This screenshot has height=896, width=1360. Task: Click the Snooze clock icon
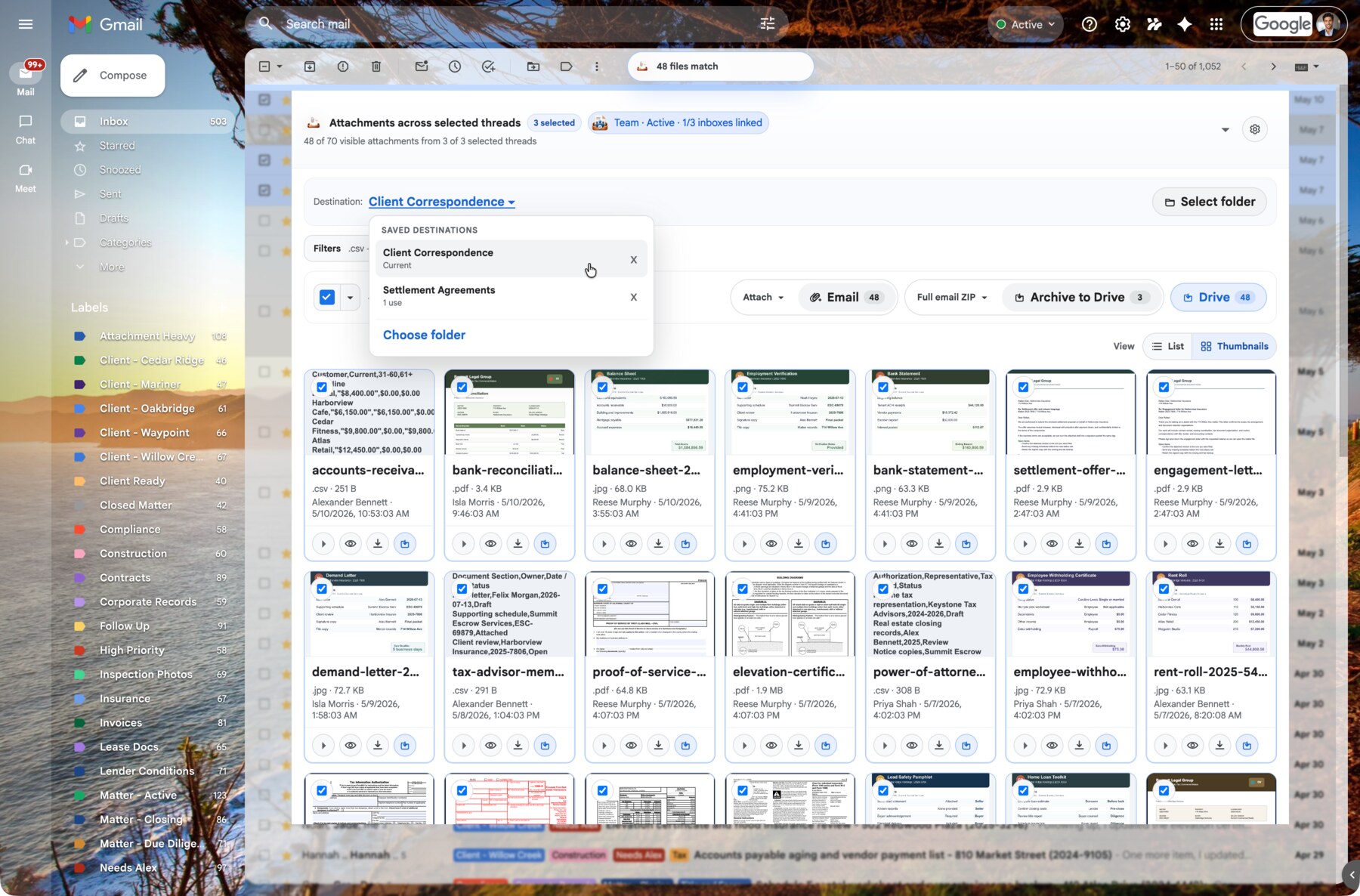[455, 66]
